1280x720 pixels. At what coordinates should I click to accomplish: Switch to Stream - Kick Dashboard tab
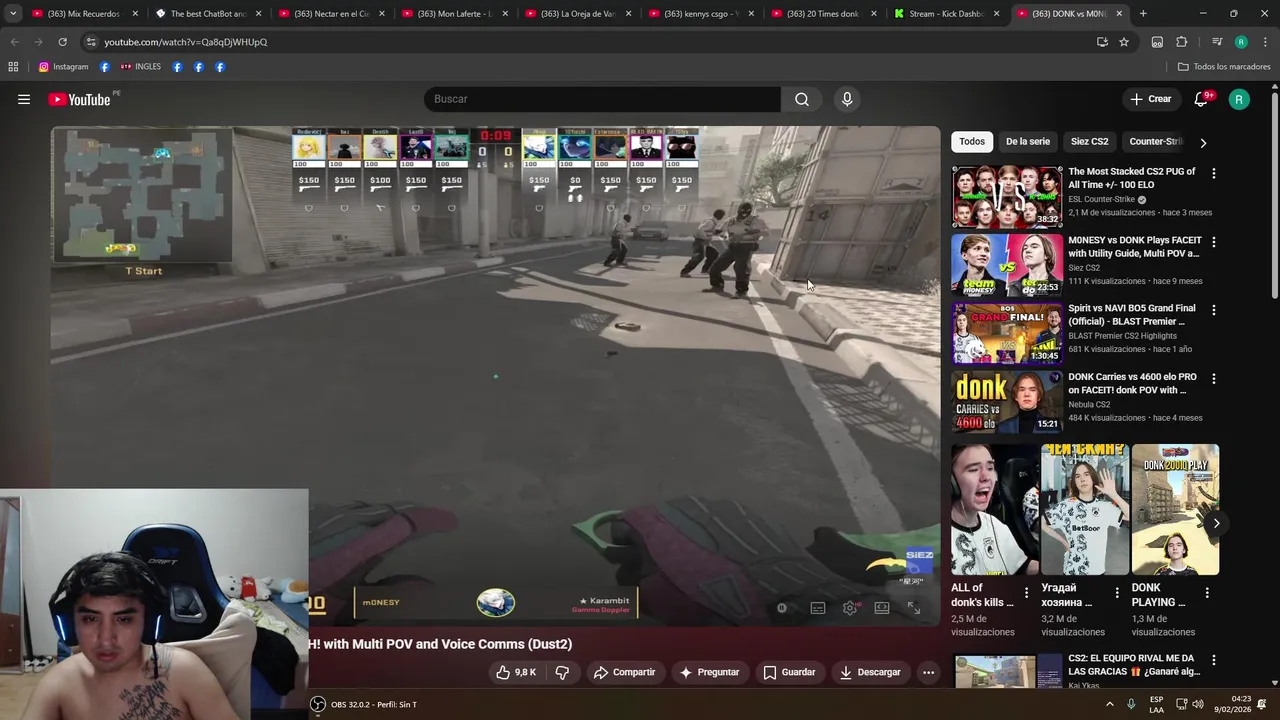tap(947, 14)
